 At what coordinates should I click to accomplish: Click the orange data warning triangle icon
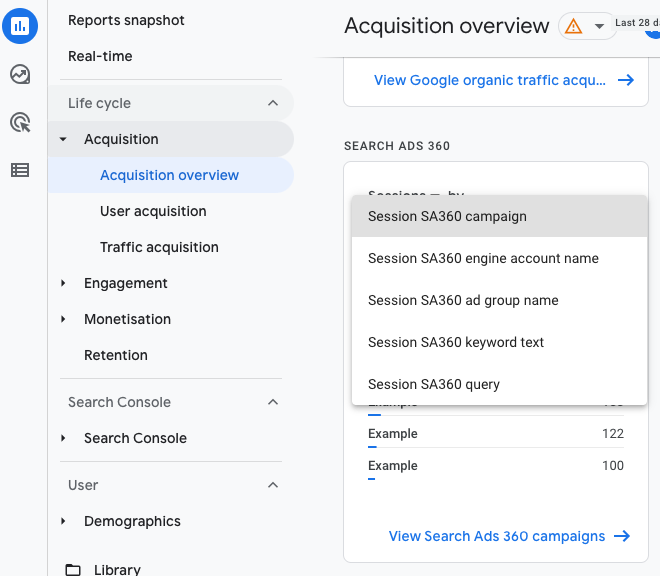tap(573, 27)
